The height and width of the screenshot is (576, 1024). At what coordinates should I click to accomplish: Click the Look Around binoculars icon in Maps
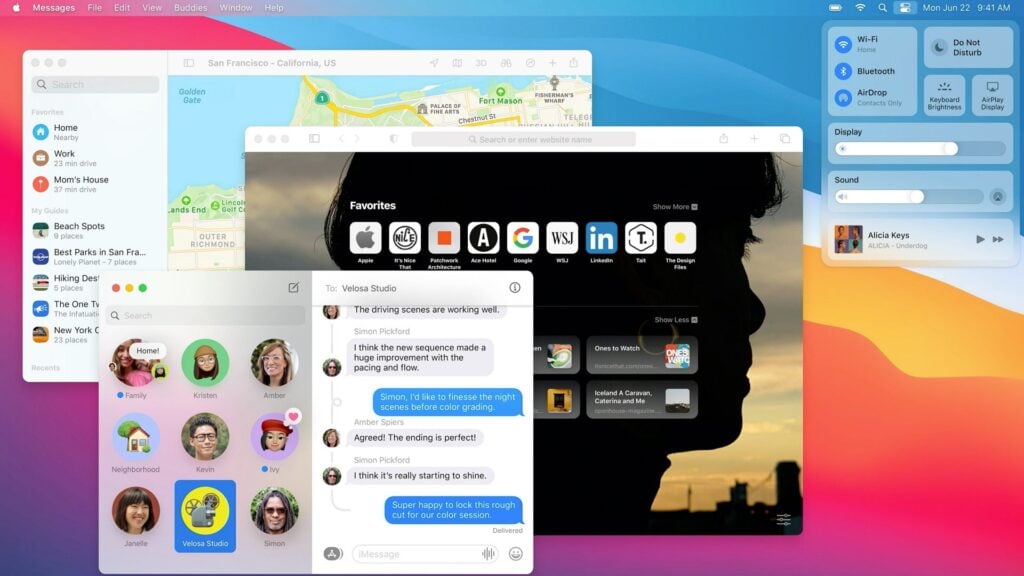pyautogui.click(x=505, y=63)
